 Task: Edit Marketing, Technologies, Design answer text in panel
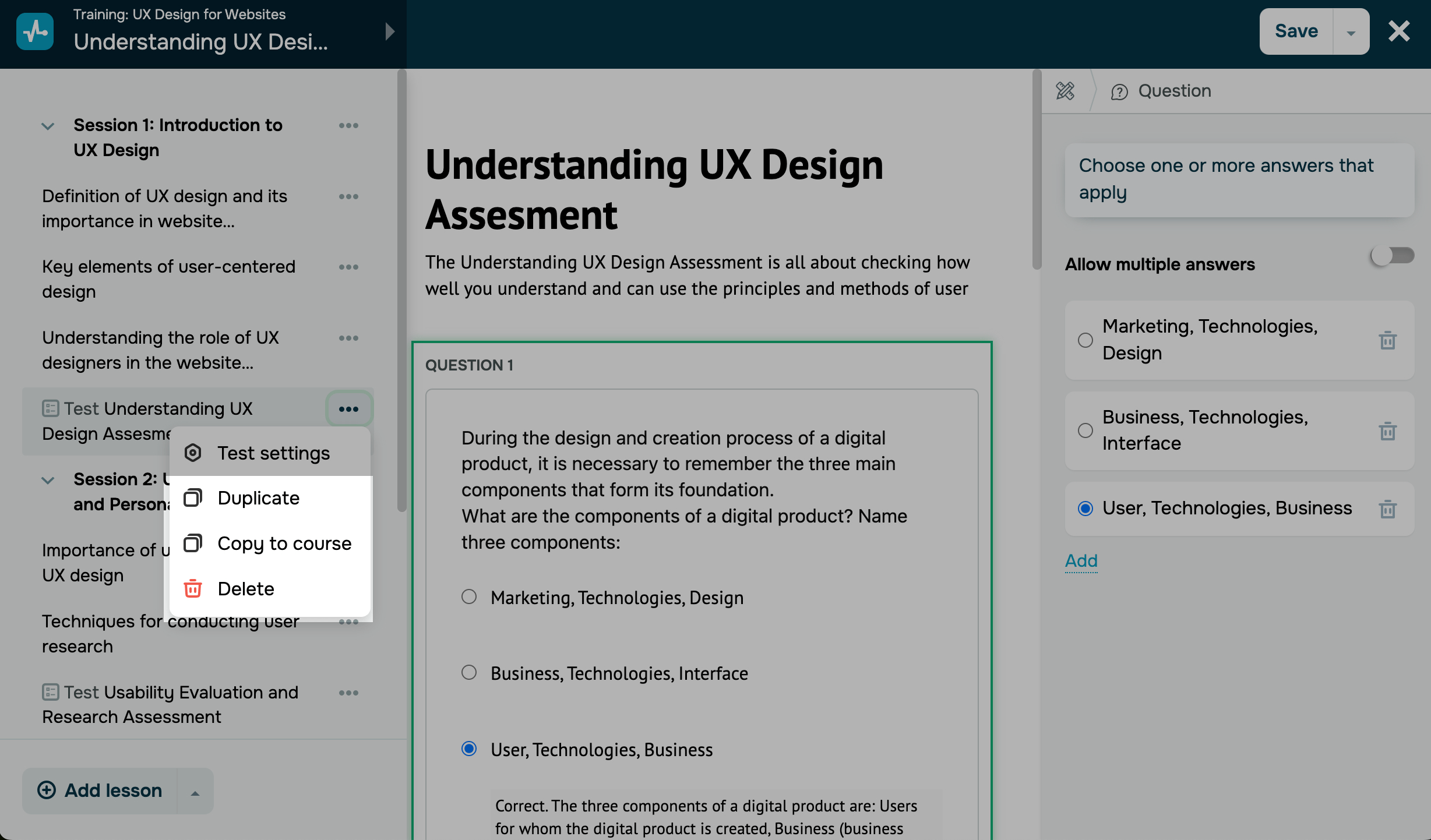pos(1210,340)
